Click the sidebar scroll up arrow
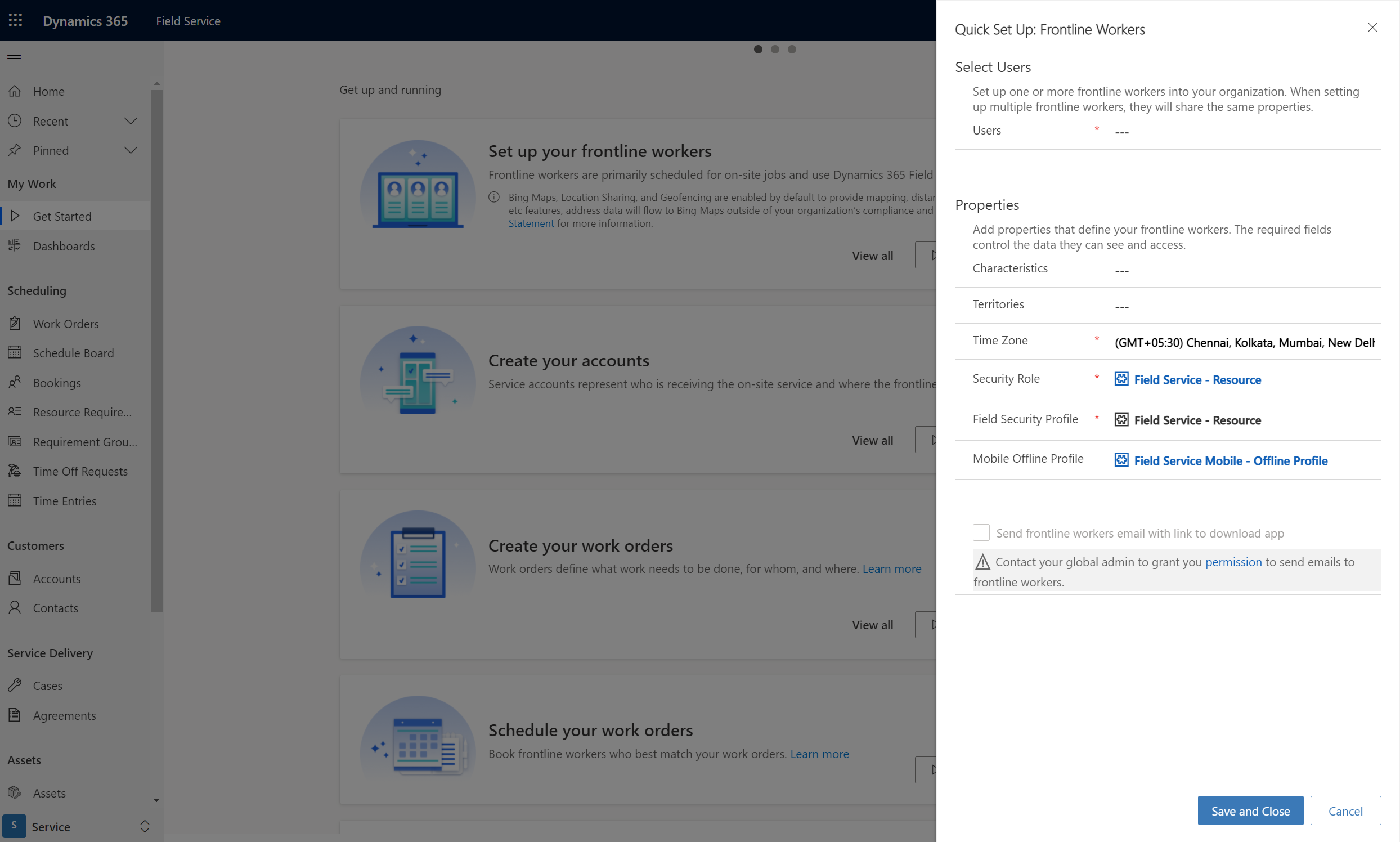Viewport: 1400px width, 842px height. pos(156,83)
